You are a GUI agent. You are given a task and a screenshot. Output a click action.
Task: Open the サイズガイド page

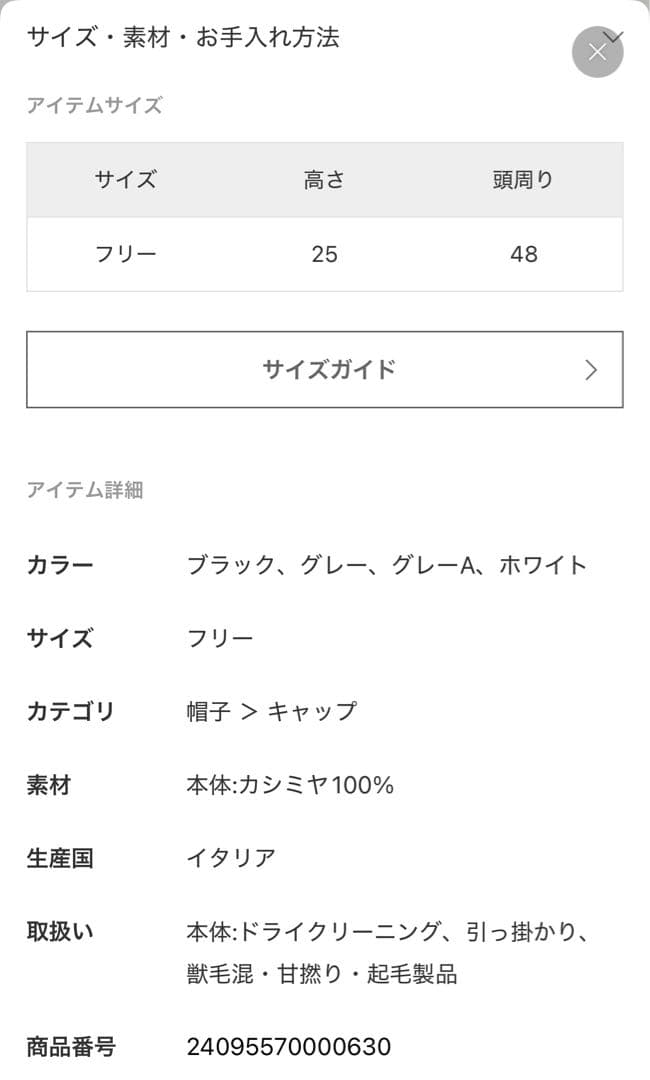point(325,369)
